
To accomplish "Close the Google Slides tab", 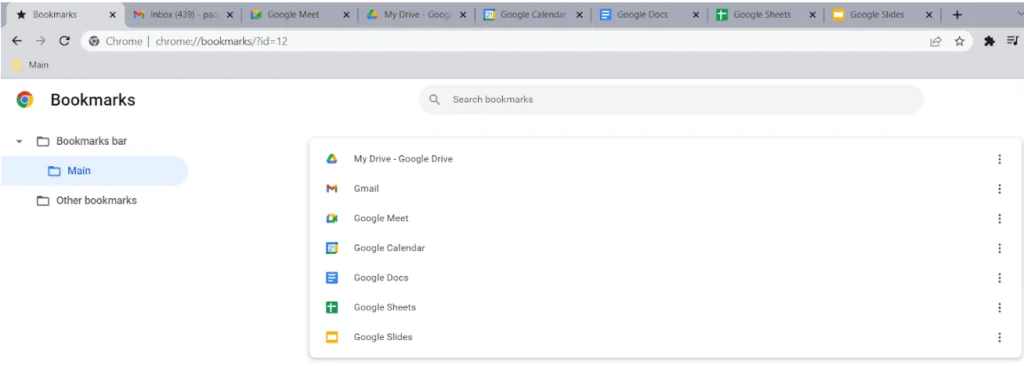I will pyautogui.click(x=929, y=15).
